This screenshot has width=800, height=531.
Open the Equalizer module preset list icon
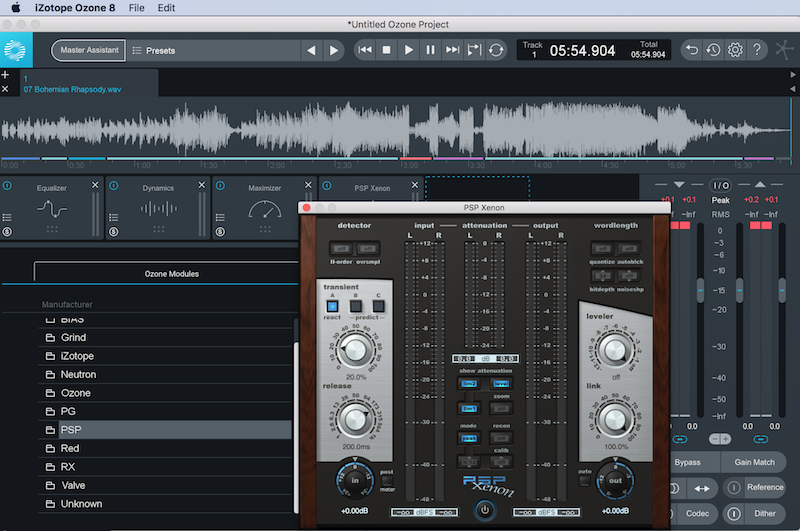click(x=7, y=217)
